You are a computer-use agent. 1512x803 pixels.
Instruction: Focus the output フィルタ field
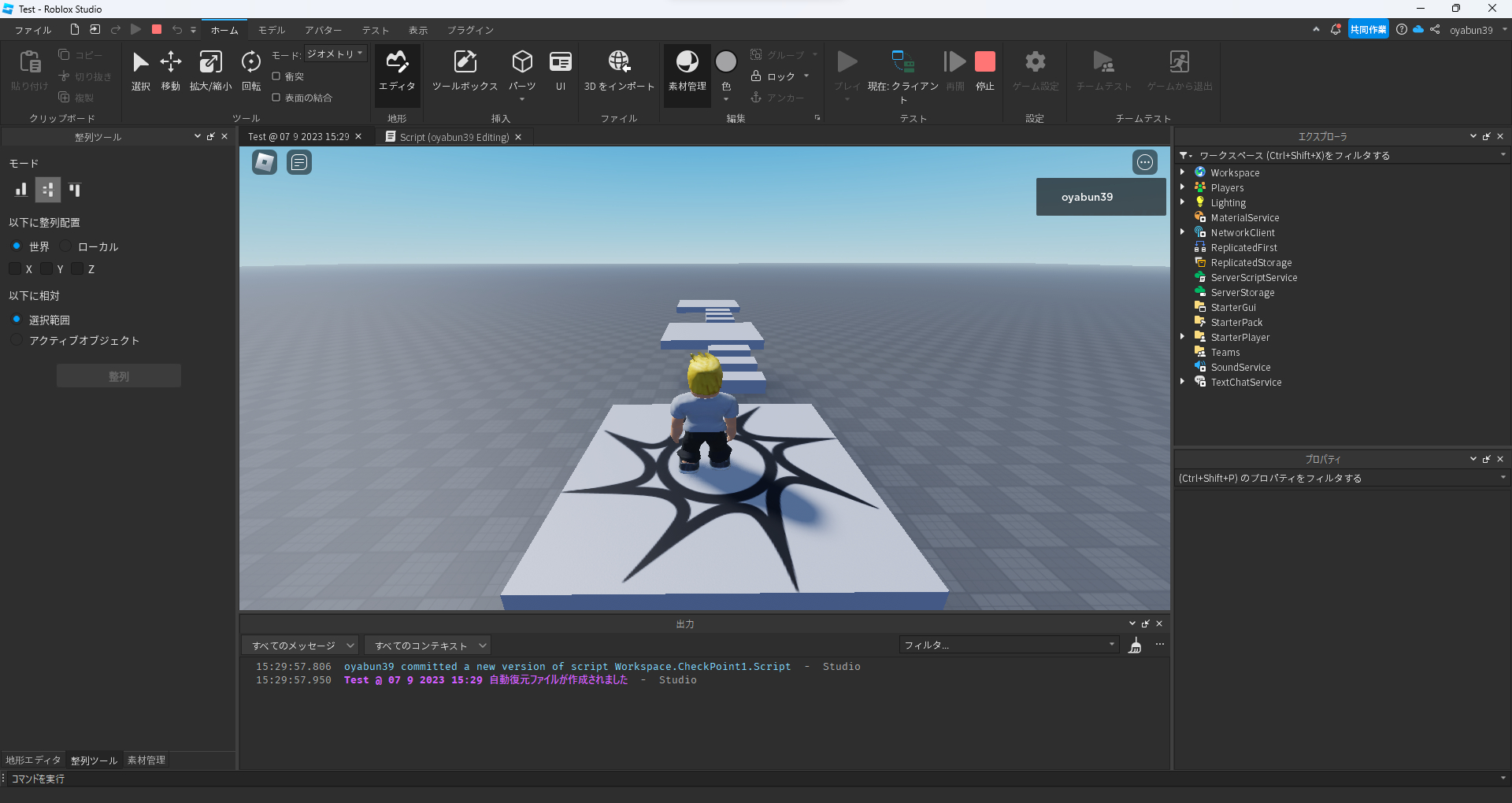[x=1009, y=646]
